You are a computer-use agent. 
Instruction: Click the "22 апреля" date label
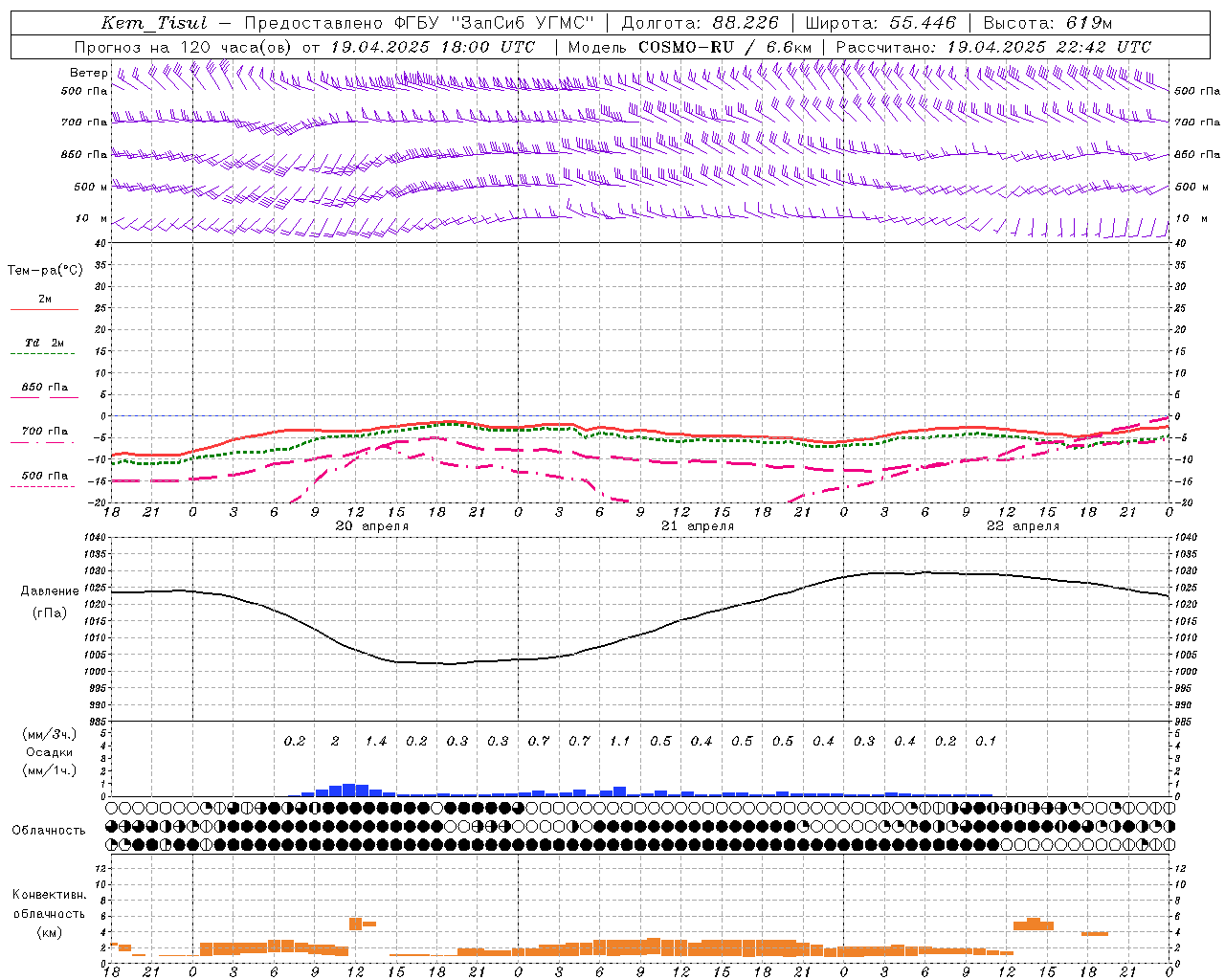(1023, 526)
